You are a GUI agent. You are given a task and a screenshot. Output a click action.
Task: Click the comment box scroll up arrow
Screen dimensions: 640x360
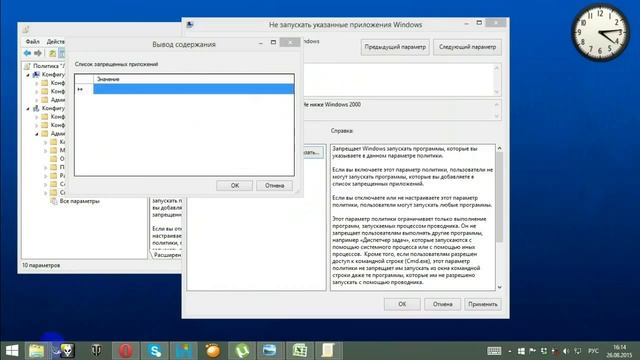(497, 68)
